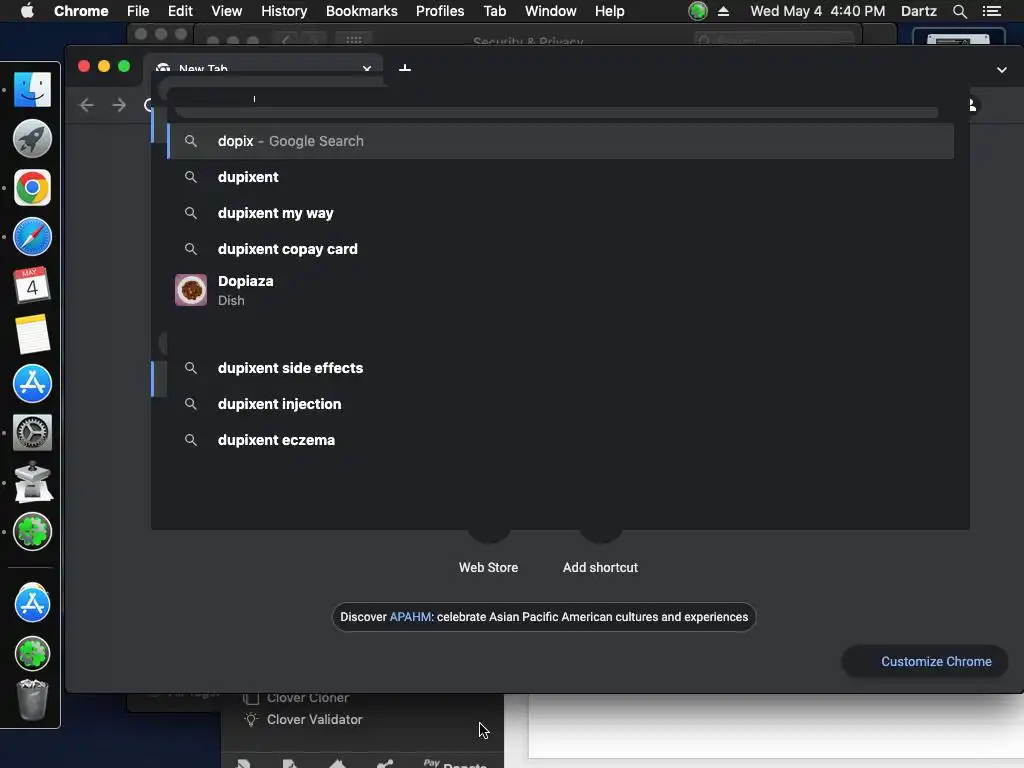Click the green globe status icon in menu bar

click(x=698, y=11)
